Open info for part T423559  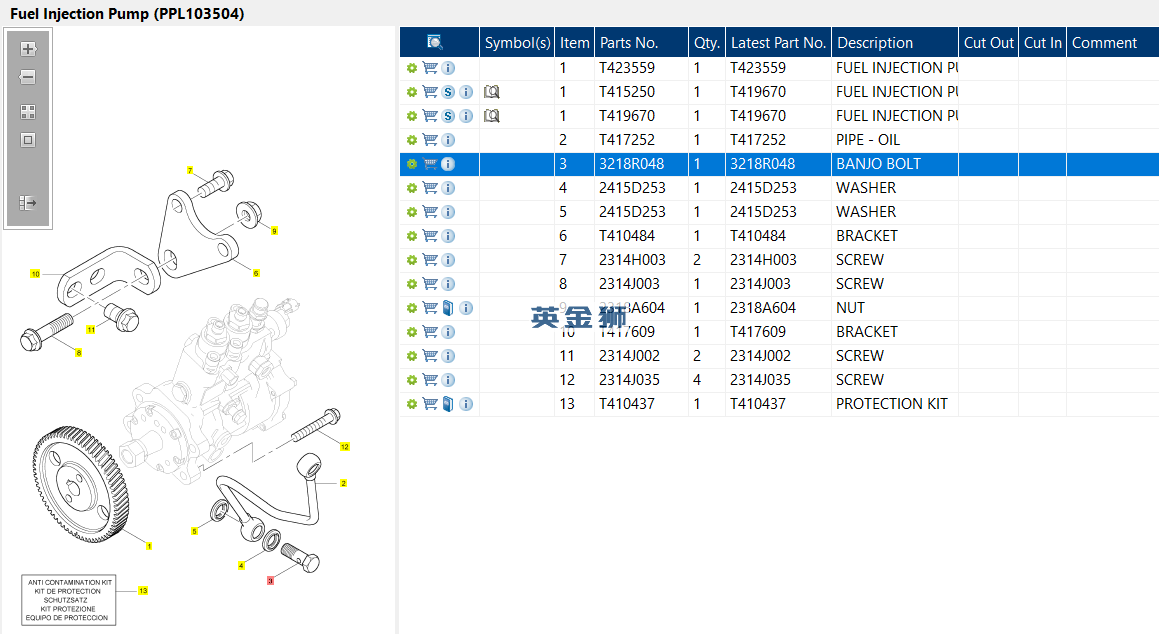[448, 68]
